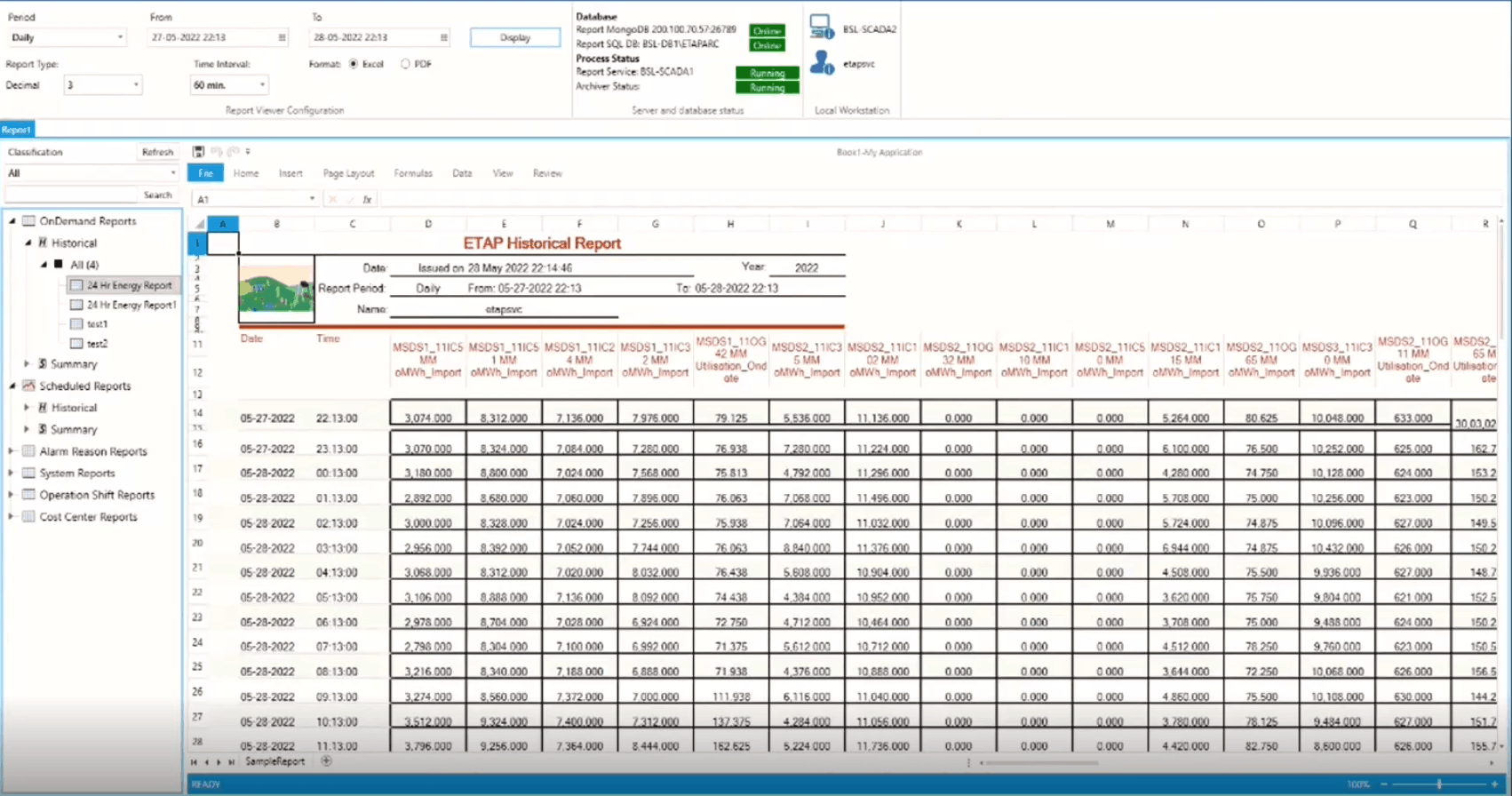Screen dimensions: 1512x796
Task: Switch to the Formulas ribbon tab
Action: (413, 173)
